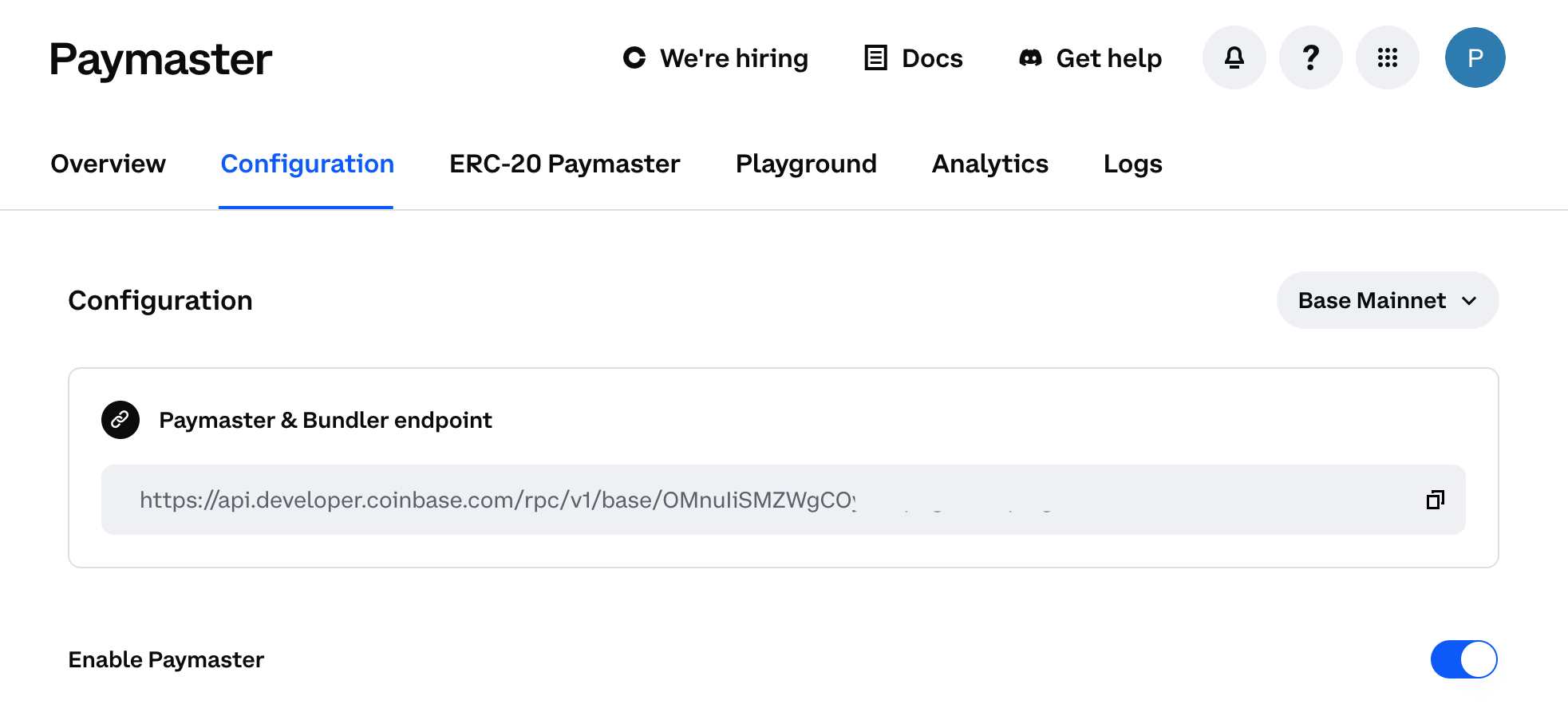Follow the We're hiring link
1568x716 pixels.
pos(715,57)
